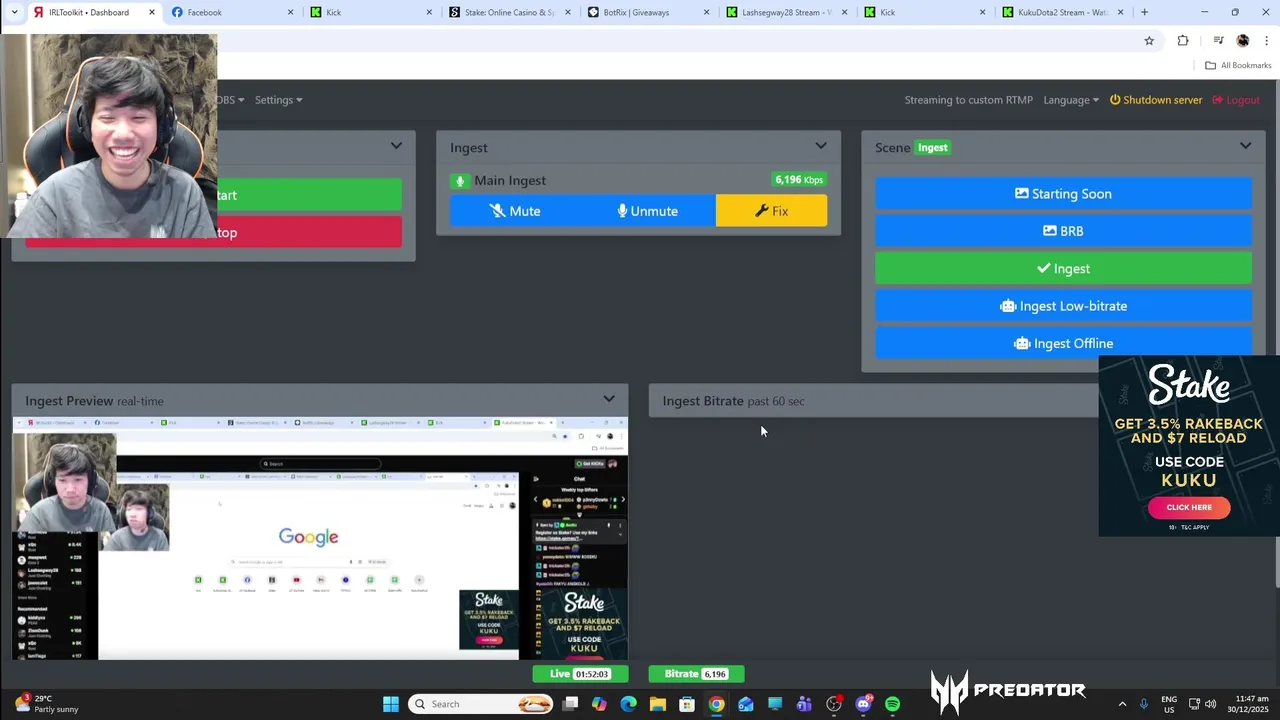
Task: Bookmark this page with star icon
Action: [1149, 41]
